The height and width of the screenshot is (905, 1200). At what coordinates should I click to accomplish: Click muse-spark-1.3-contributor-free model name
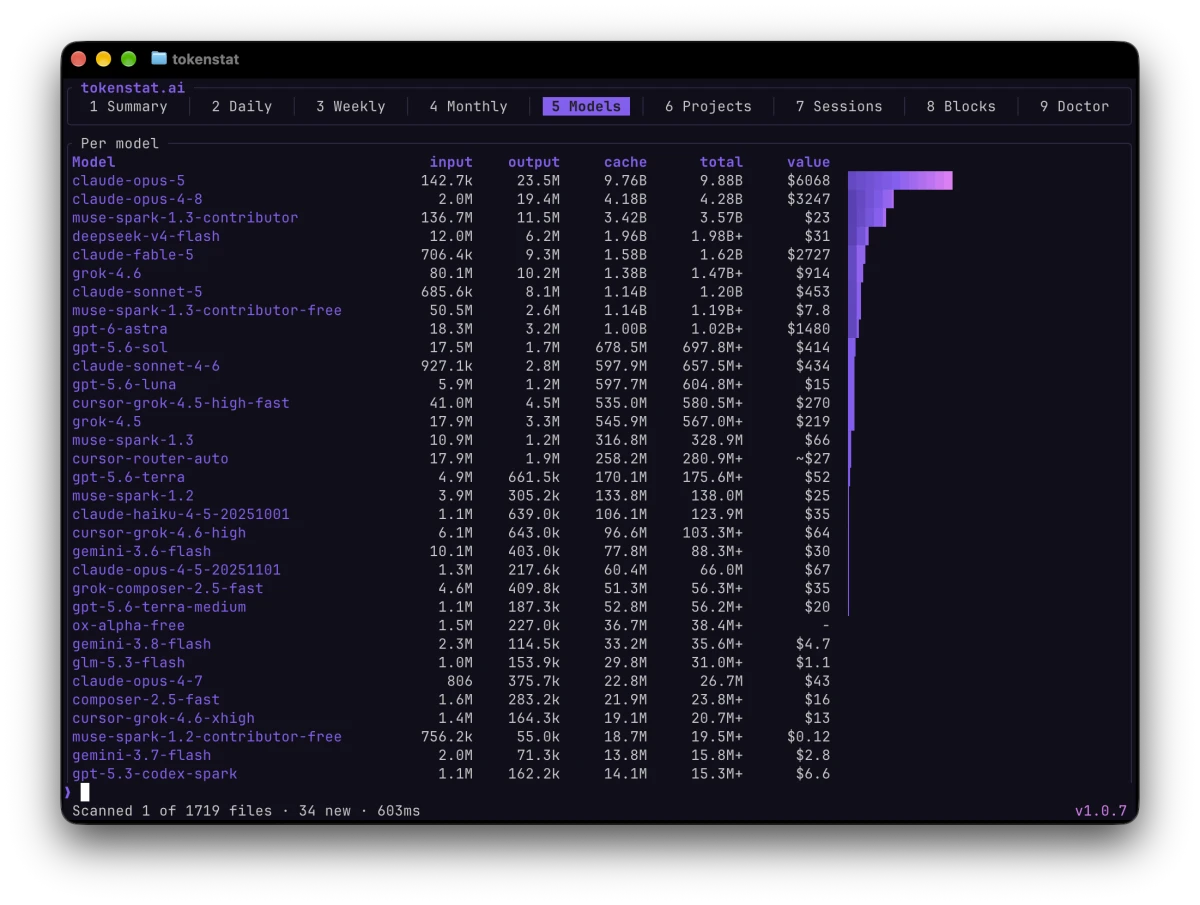tap(207, 310)
